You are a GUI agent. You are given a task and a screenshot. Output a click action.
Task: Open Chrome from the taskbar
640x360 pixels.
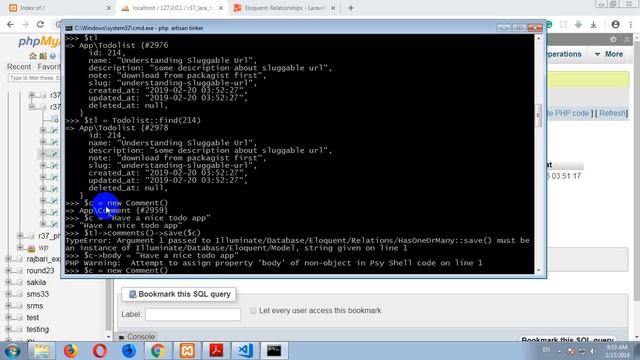point(158,351)
